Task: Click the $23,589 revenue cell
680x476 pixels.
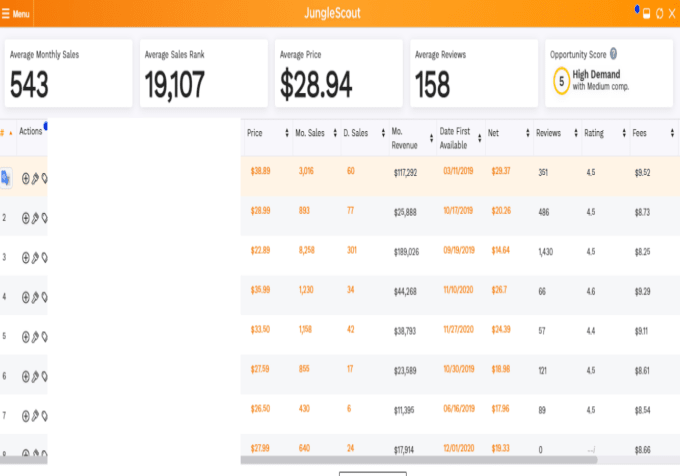Action: (405, 371)
